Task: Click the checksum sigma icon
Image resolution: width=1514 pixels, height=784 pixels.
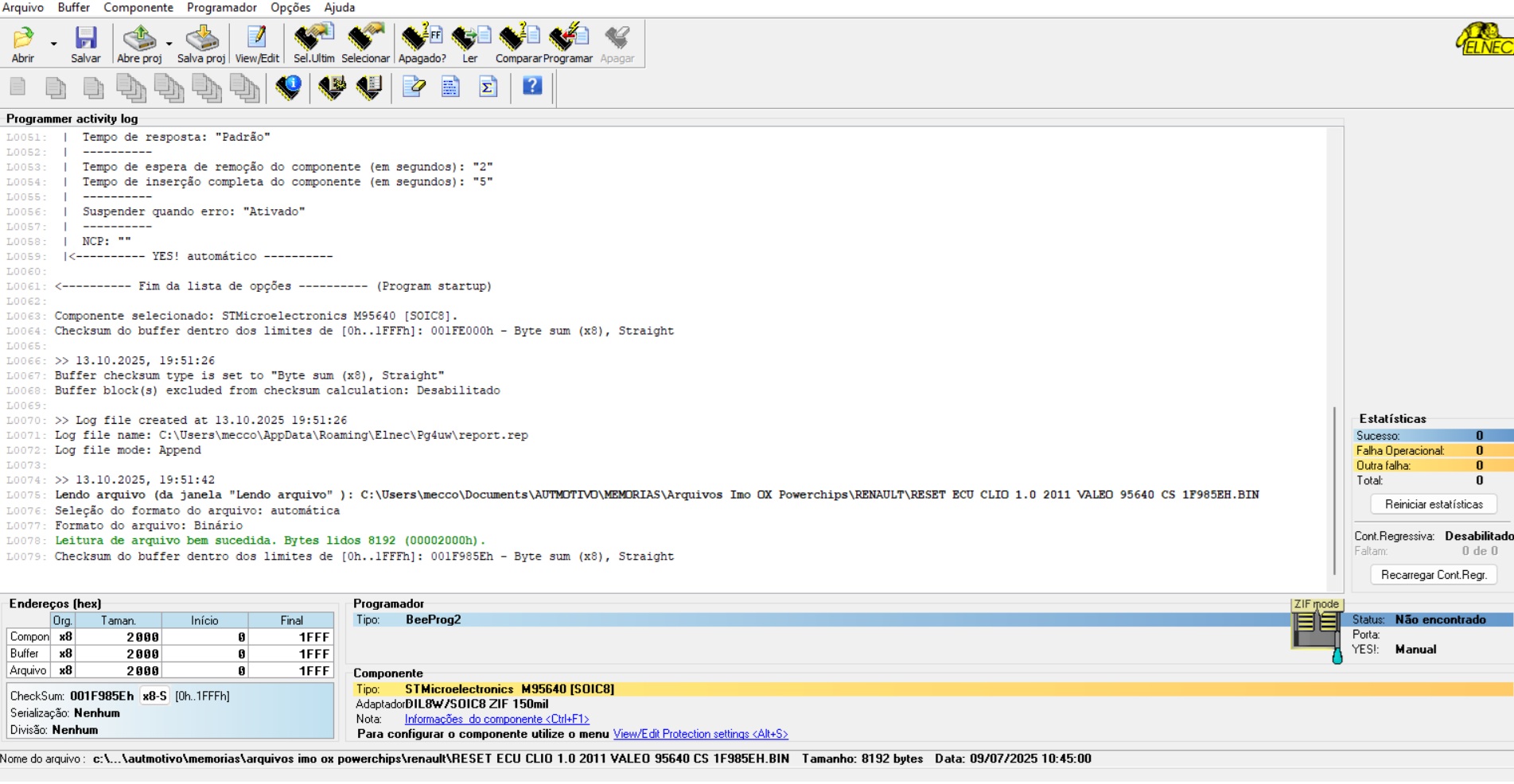Action: coord(488,87)
